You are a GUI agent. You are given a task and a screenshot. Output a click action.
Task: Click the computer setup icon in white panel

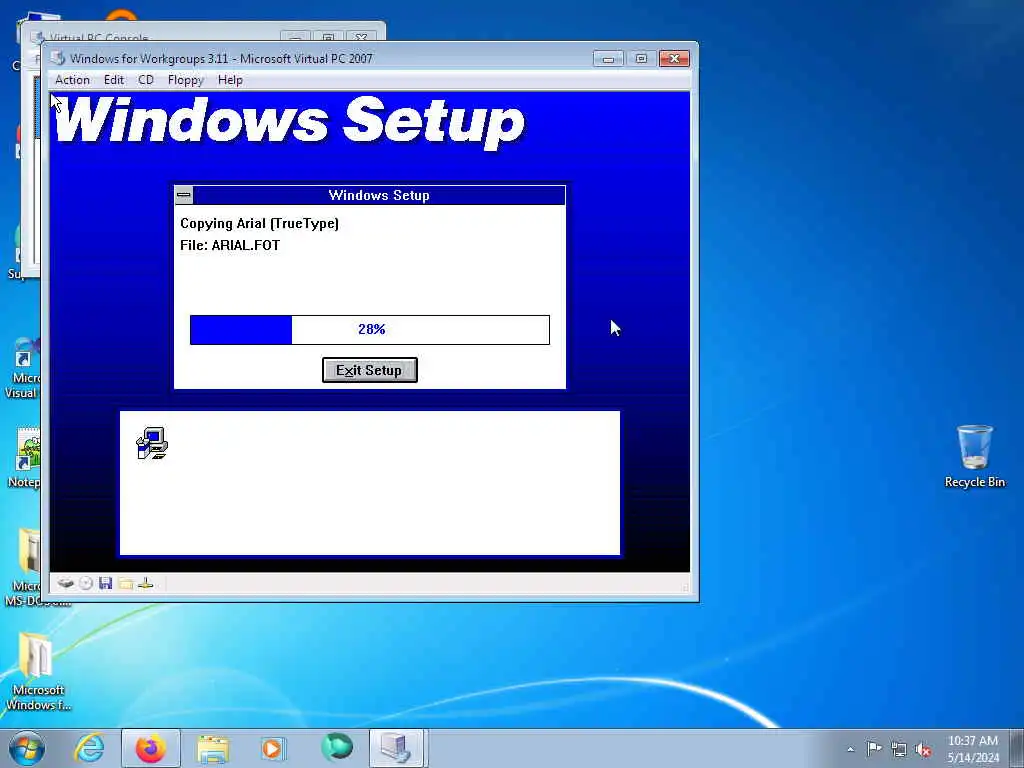(152, 443)
